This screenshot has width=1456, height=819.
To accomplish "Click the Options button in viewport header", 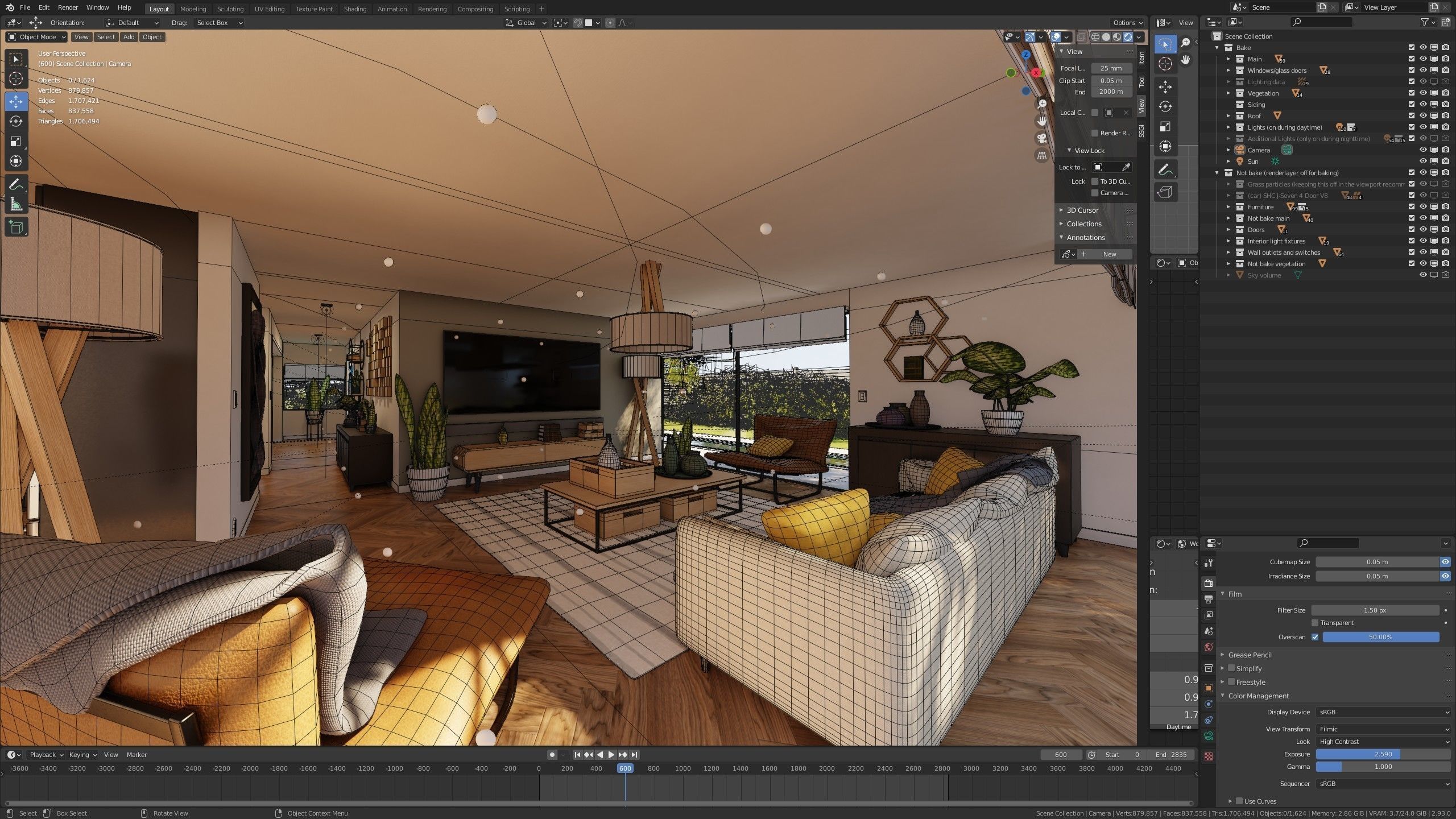I will tap(1128, 23).
